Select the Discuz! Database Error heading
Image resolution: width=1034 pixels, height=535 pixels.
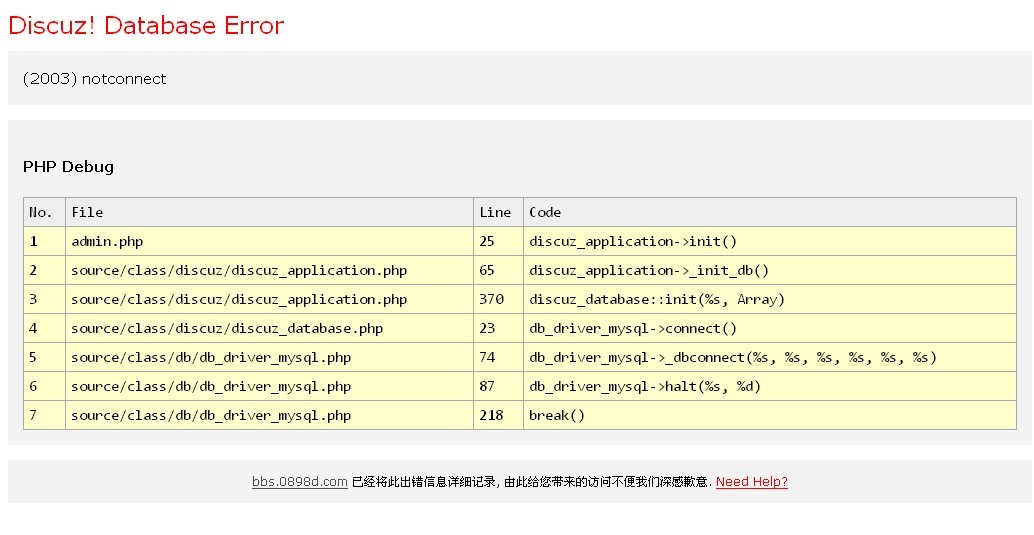pyautogui.click(x=146, y=25)
